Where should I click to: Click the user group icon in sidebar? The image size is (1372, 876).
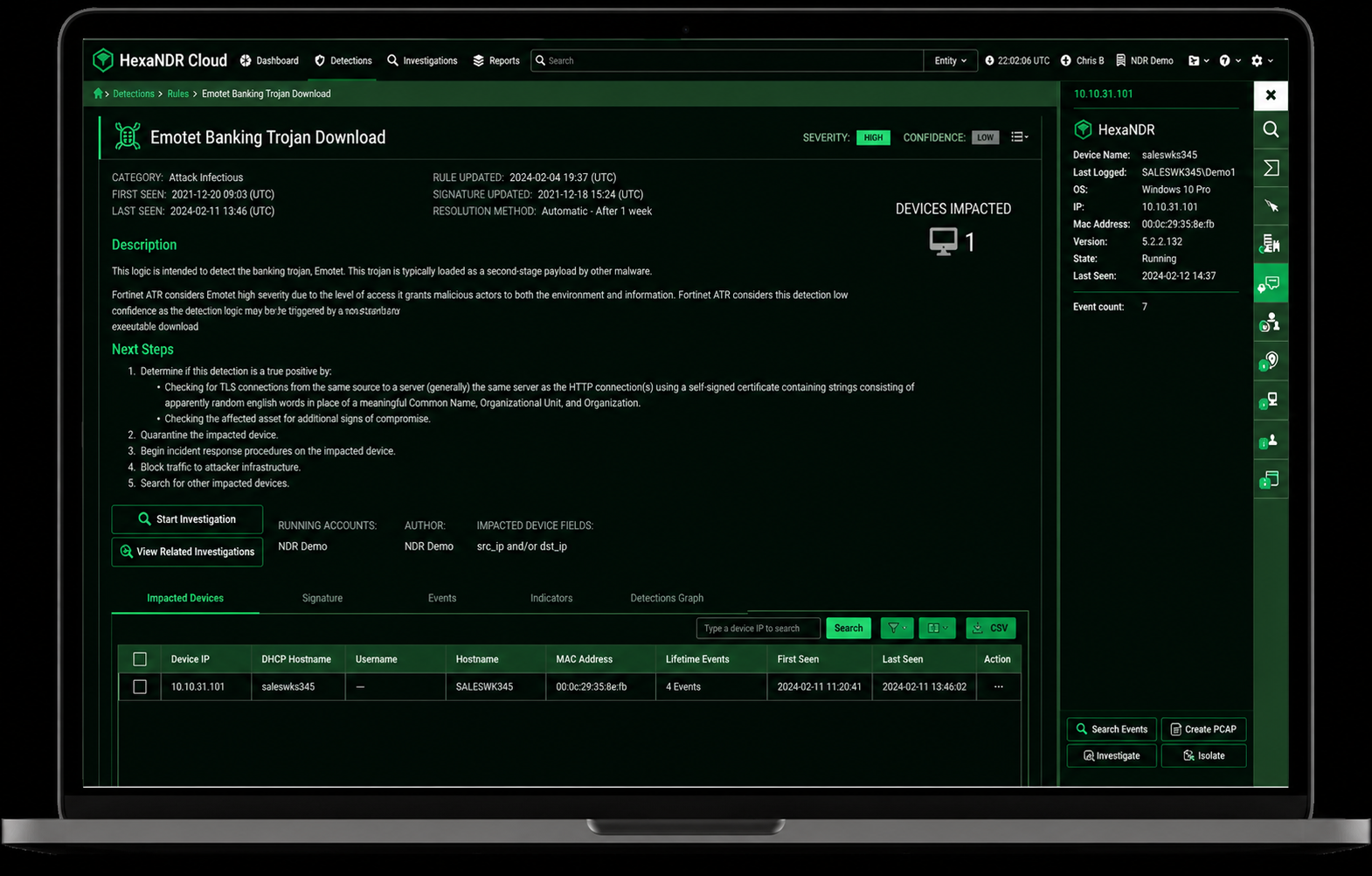tap(1271, 323)
